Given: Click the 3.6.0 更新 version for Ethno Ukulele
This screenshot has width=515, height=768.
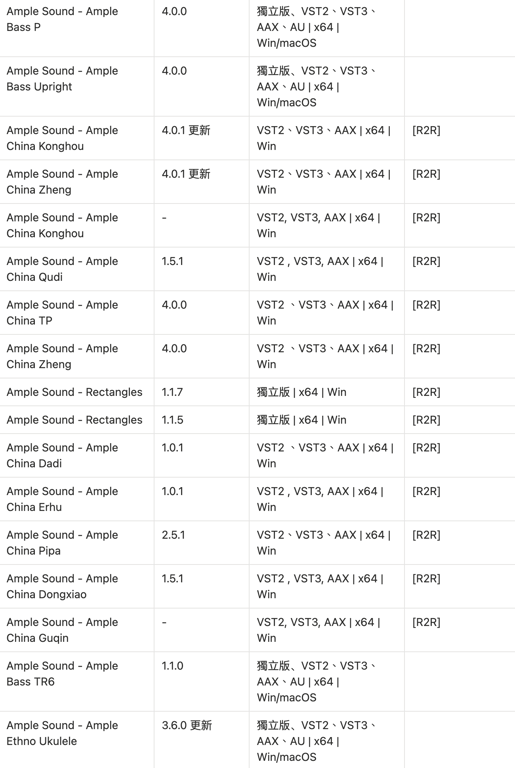Looking at the screenshot, I should (187, 725).
